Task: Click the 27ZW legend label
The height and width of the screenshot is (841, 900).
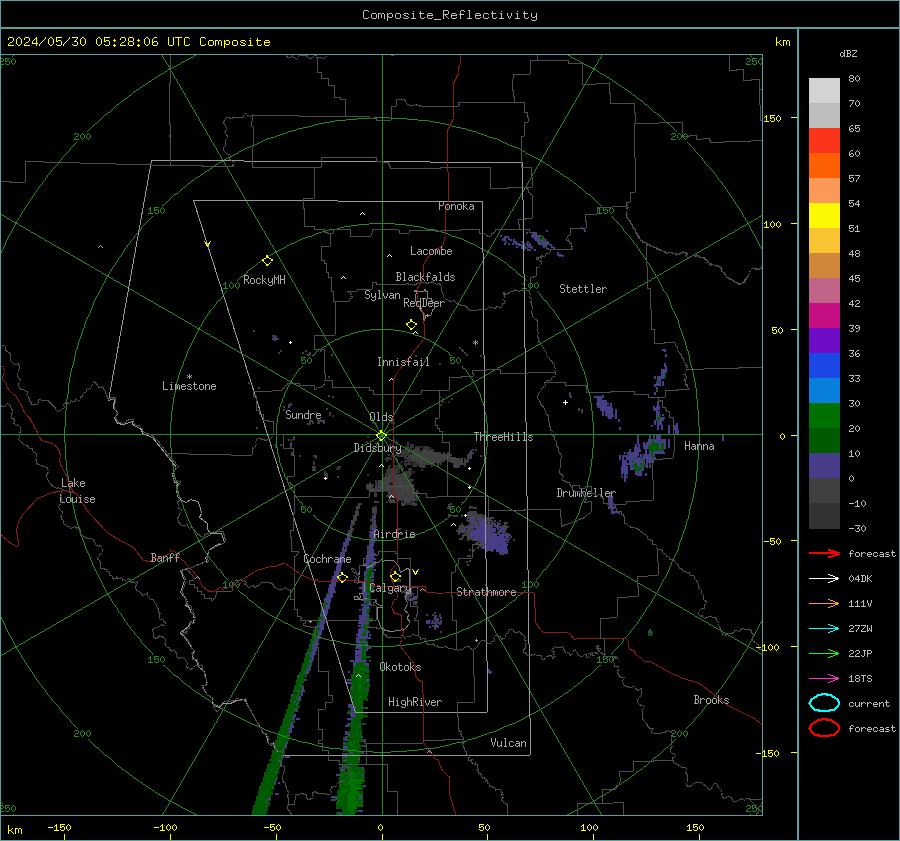Action: (860, 629)
